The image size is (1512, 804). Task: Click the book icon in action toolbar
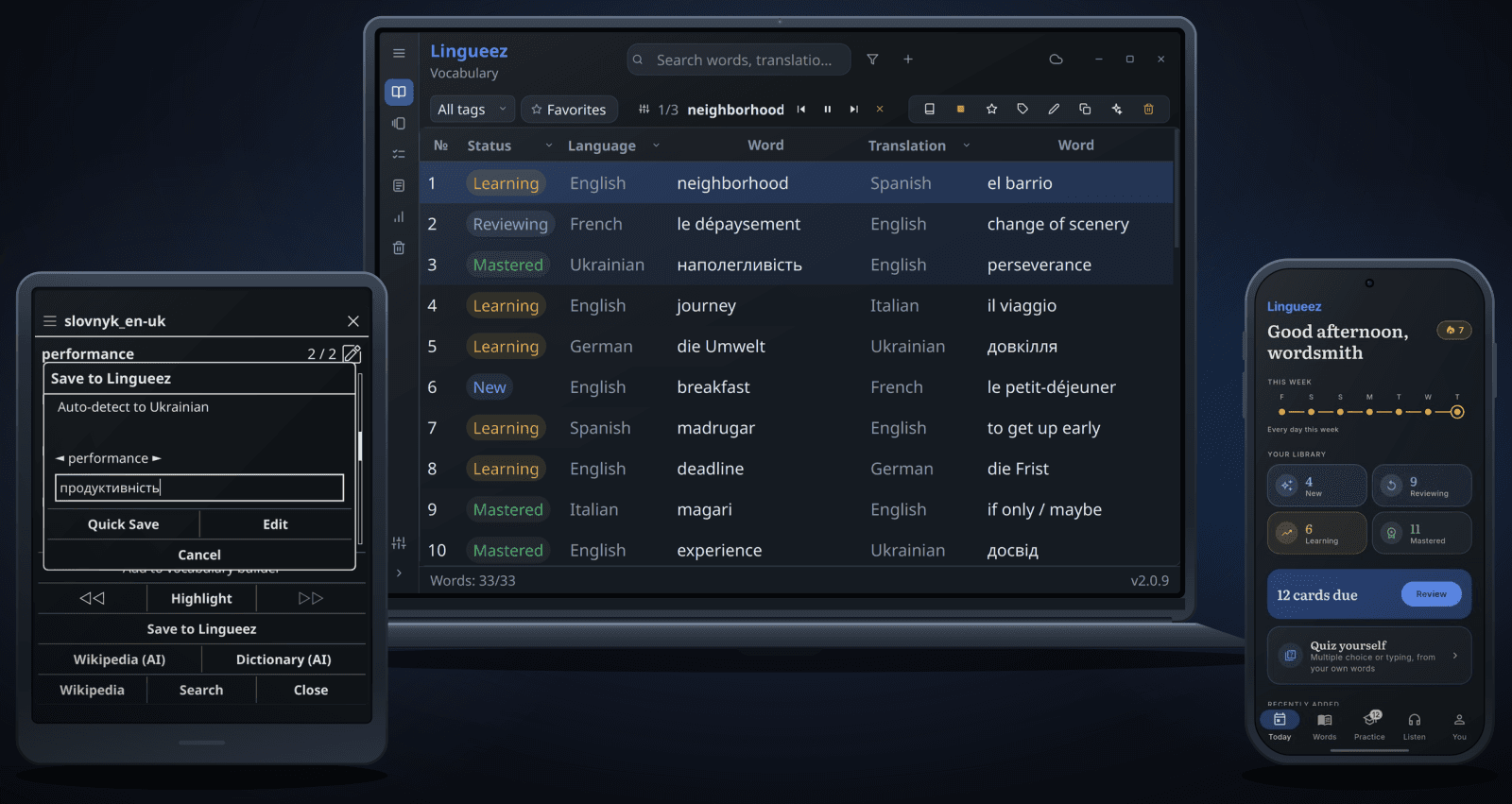pyautogui.click(x=930, y=110)
